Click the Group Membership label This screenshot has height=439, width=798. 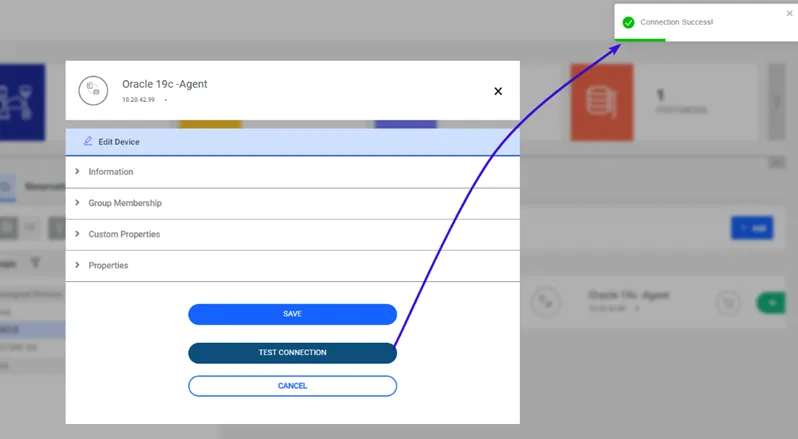pyautogui.click(x=125, y=203)
